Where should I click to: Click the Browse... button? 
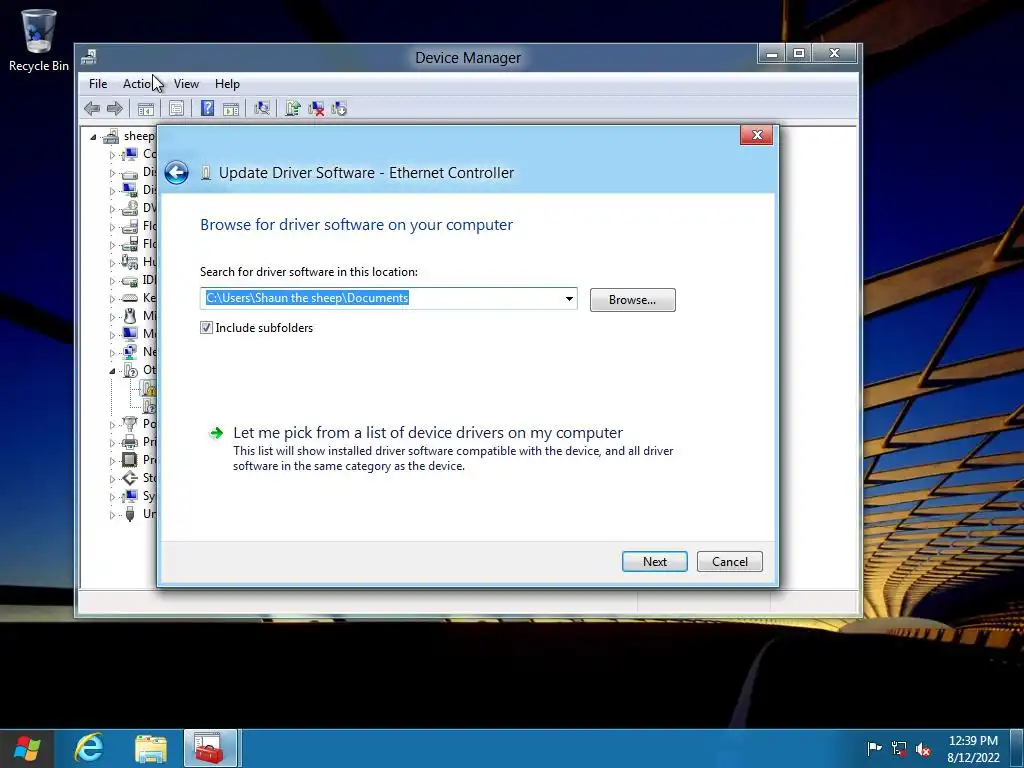pos(633,300)
